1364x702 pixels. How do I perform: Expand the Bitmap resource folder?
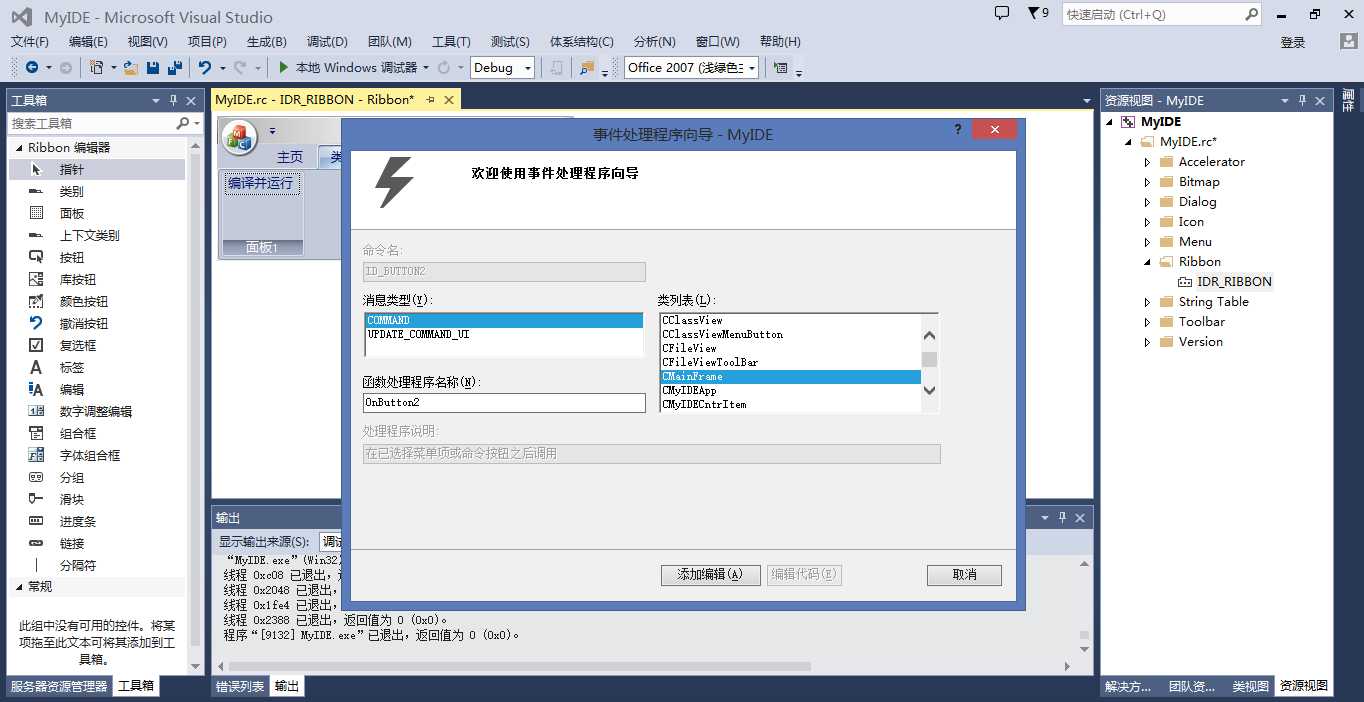[x=1147, y=182]
